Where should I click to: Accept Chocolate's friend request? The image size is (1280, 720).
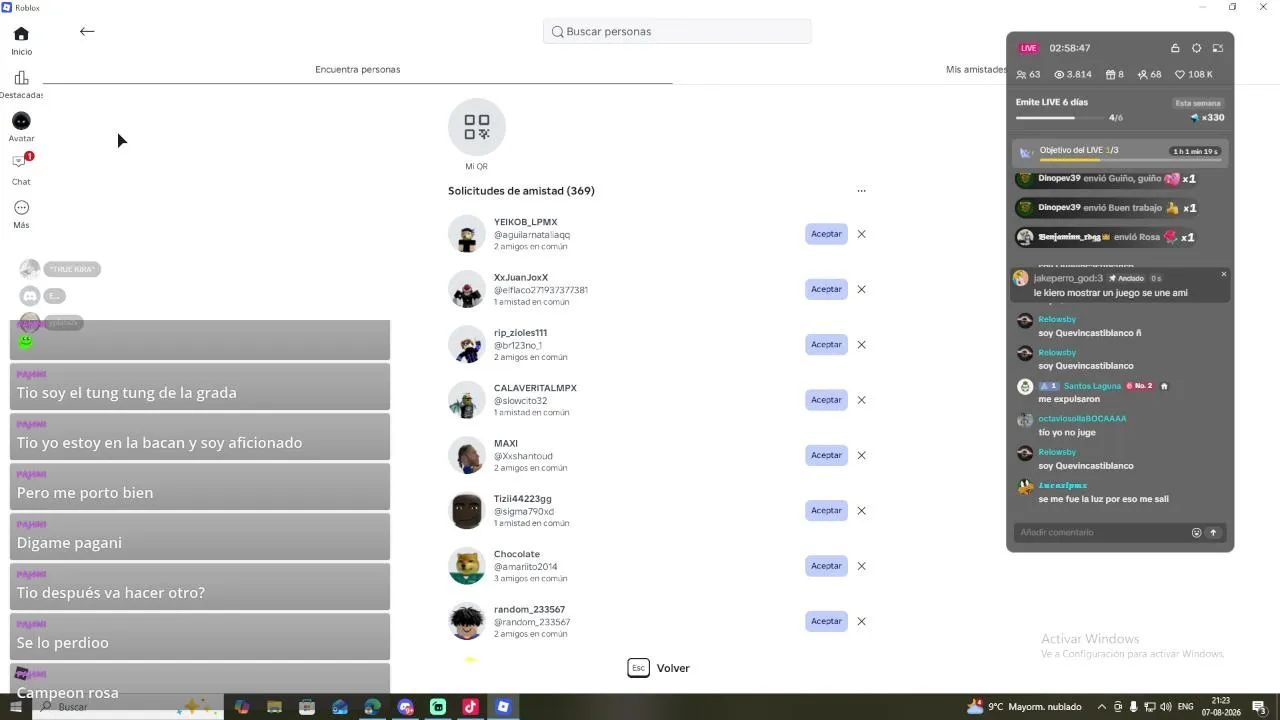tap(826, 566)
